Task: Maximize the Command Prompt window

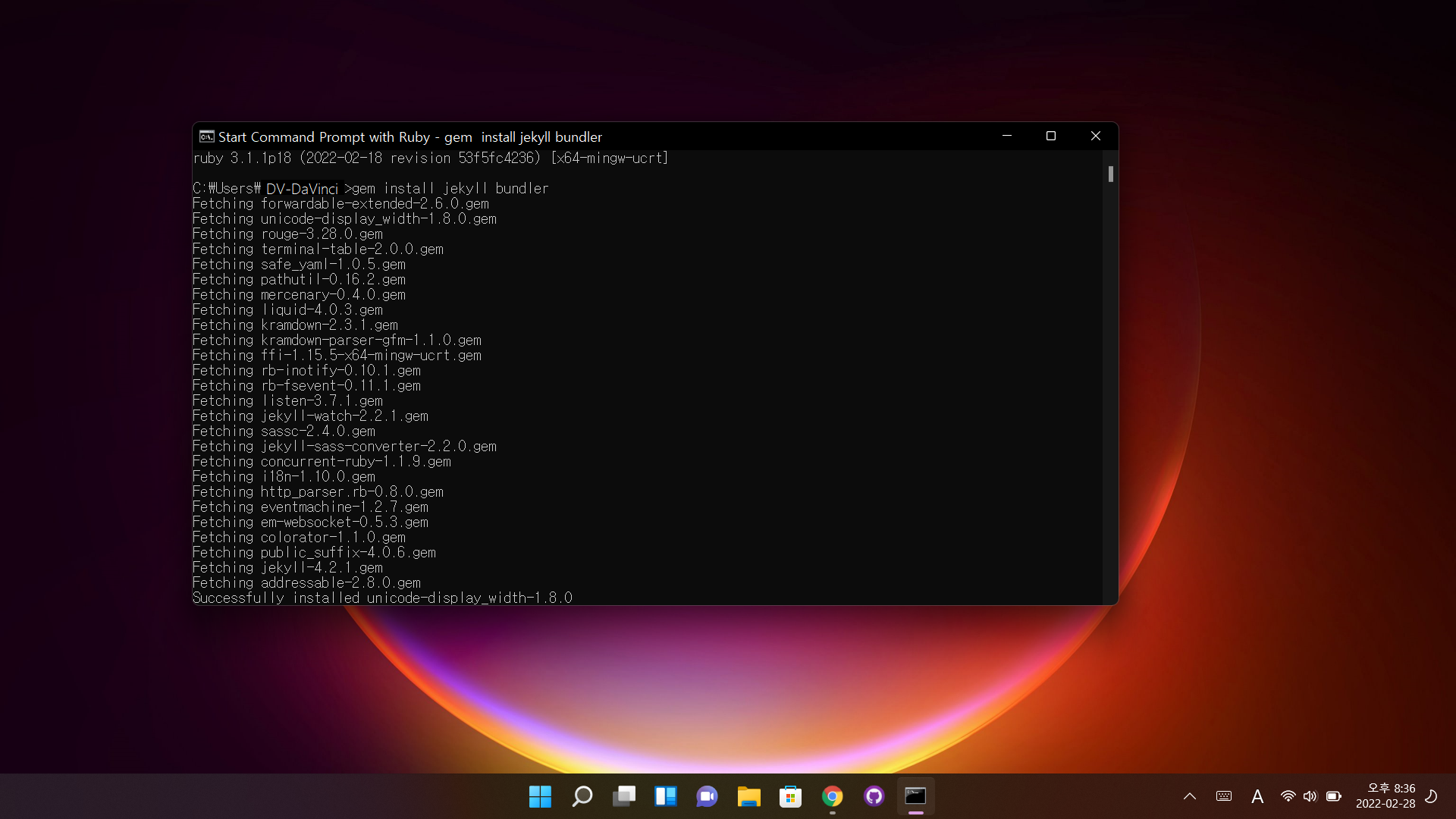Action: coord(1050,136)
